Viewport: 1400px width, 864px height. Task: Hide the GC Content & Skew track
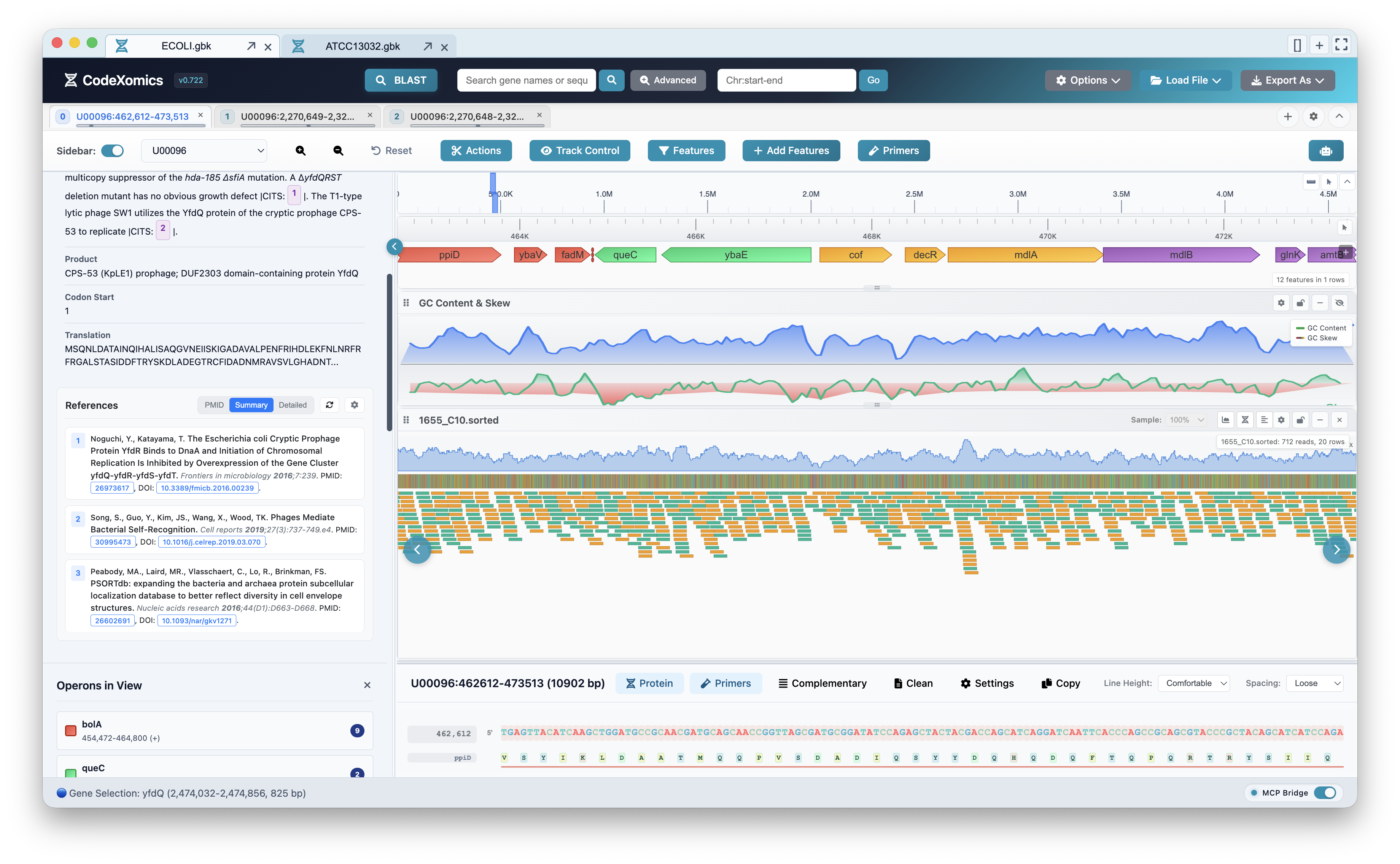(x=1340, y=303)
